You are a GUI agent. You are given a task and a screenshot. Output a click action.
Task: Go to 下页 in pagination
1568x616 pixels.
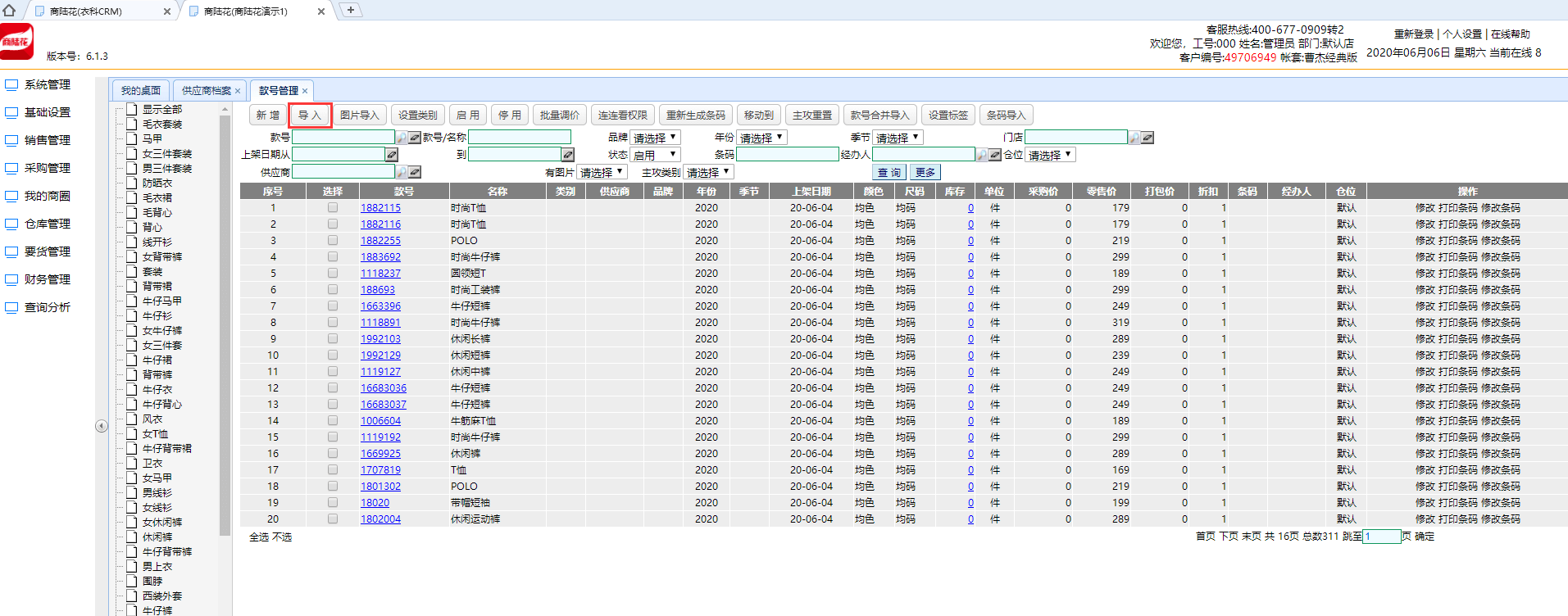pyautogui.click(x=1229, y=536)
